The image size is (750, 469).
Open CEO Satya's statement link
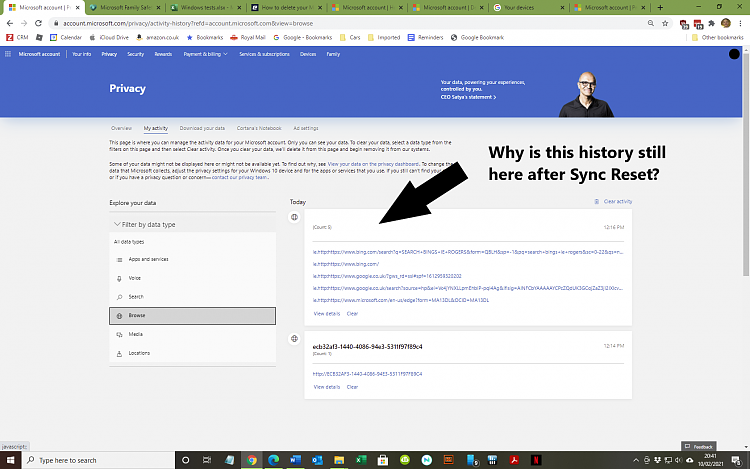tap(468, 97)
